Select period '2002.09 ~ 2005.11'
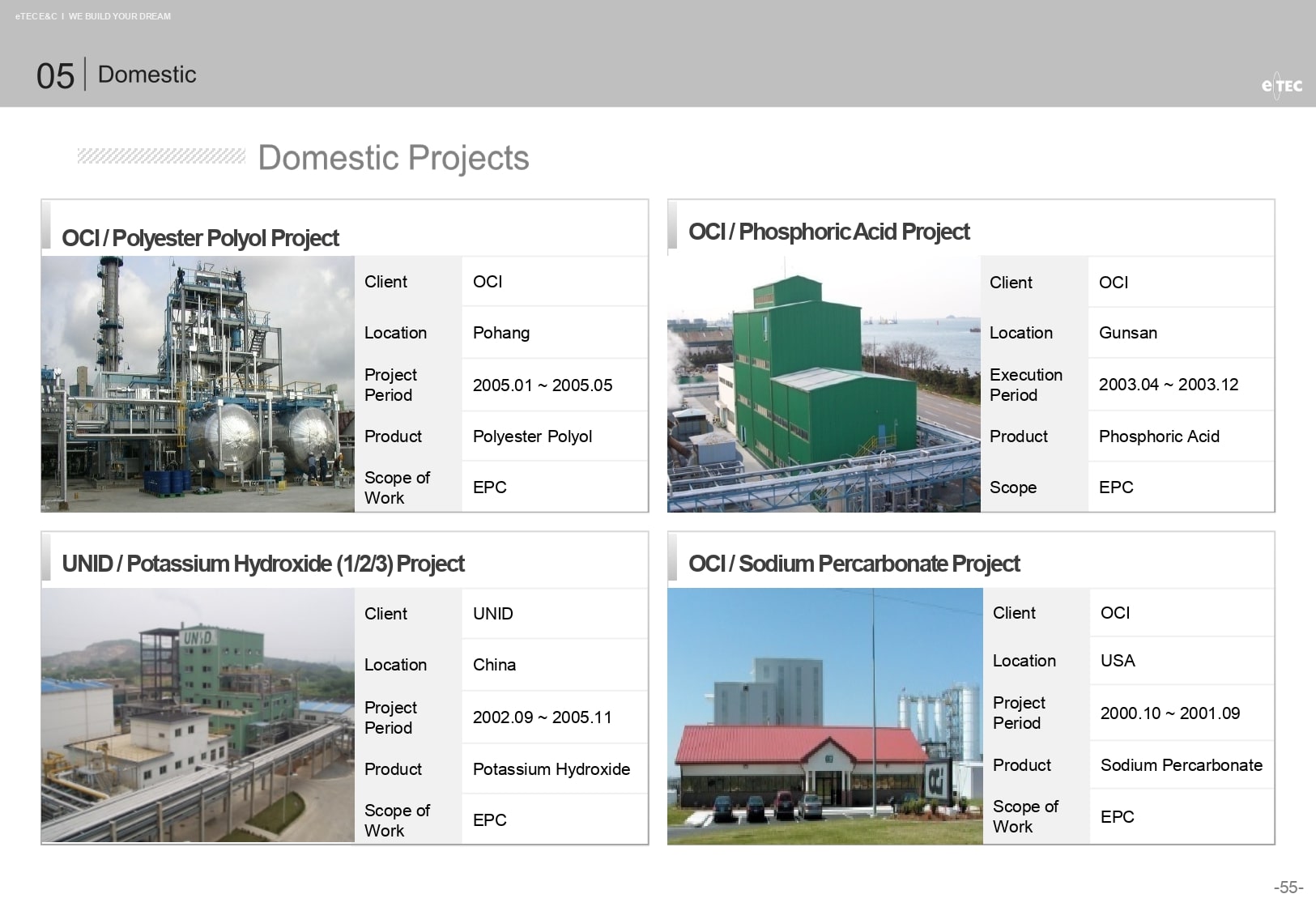The image size is (1316, 911). [x=543, y=717]
